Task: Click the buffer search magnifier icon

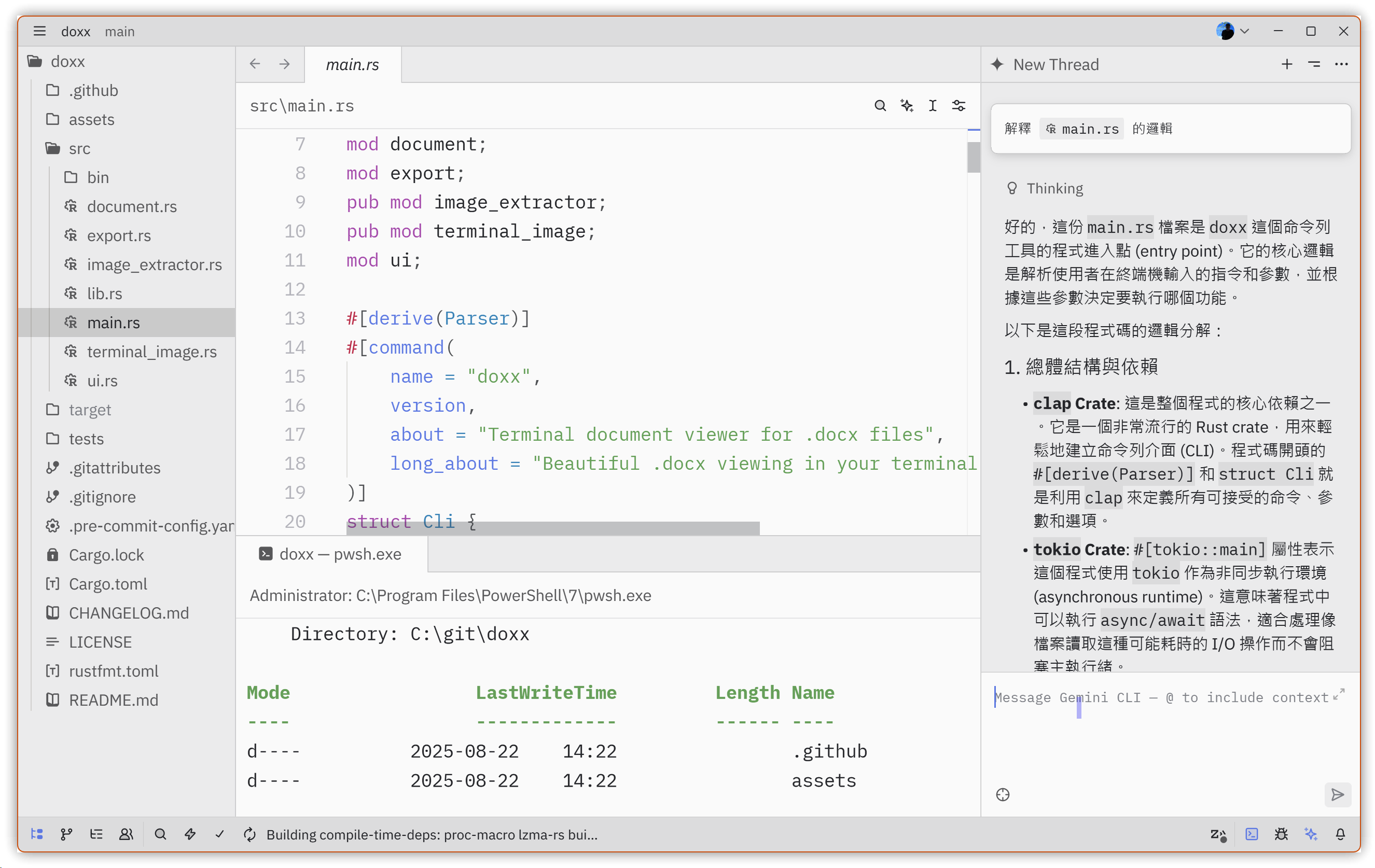Action: [880, 106]
